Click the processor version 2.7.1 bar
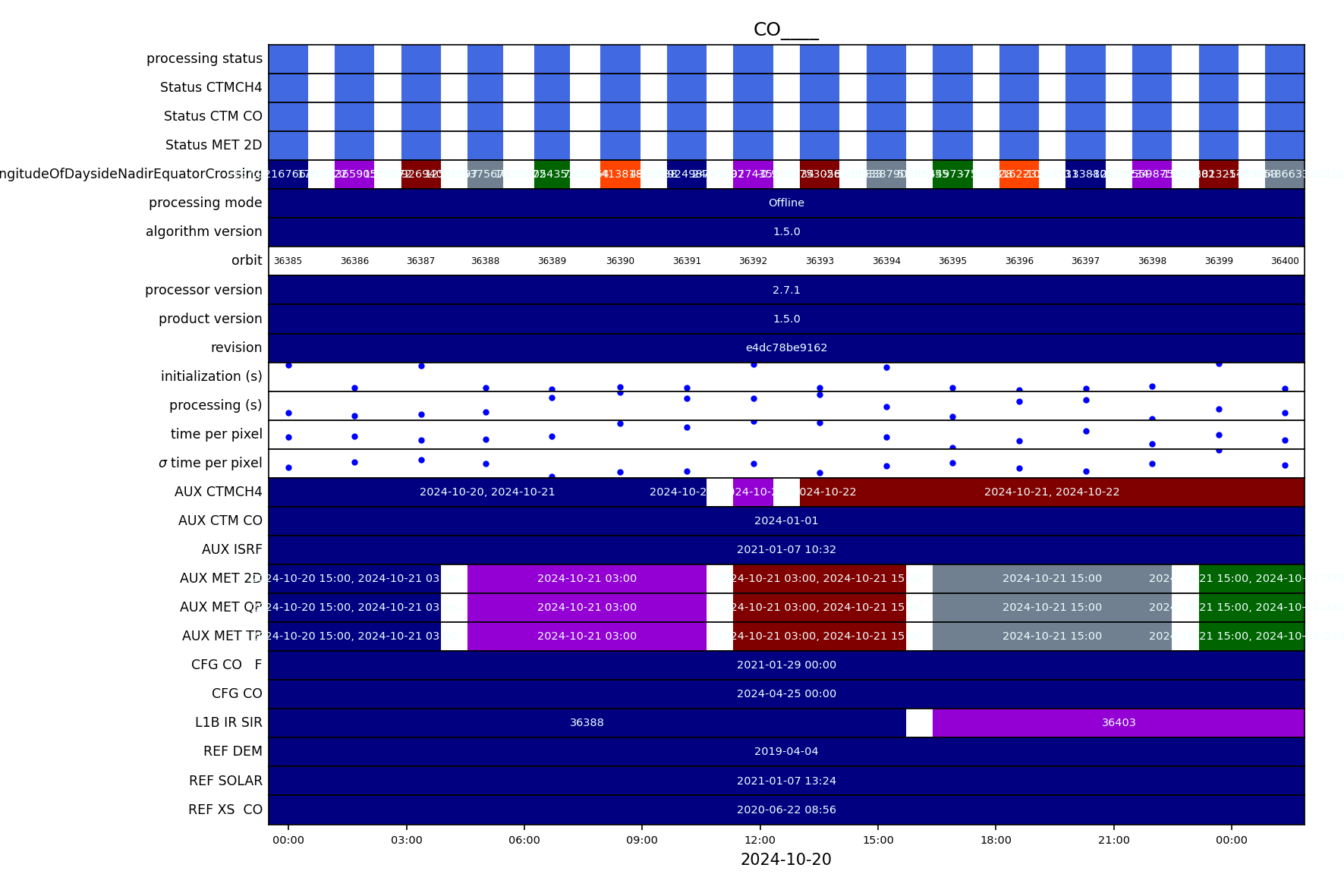Image resolution: width=1344 pixels, height=896 pixels. 786,291
